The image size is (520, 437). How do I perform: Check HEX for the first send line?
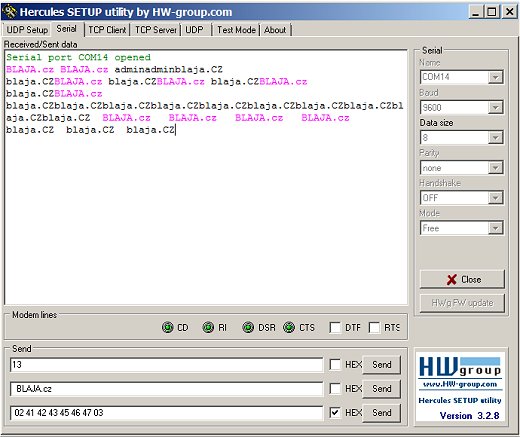point(335,364)
